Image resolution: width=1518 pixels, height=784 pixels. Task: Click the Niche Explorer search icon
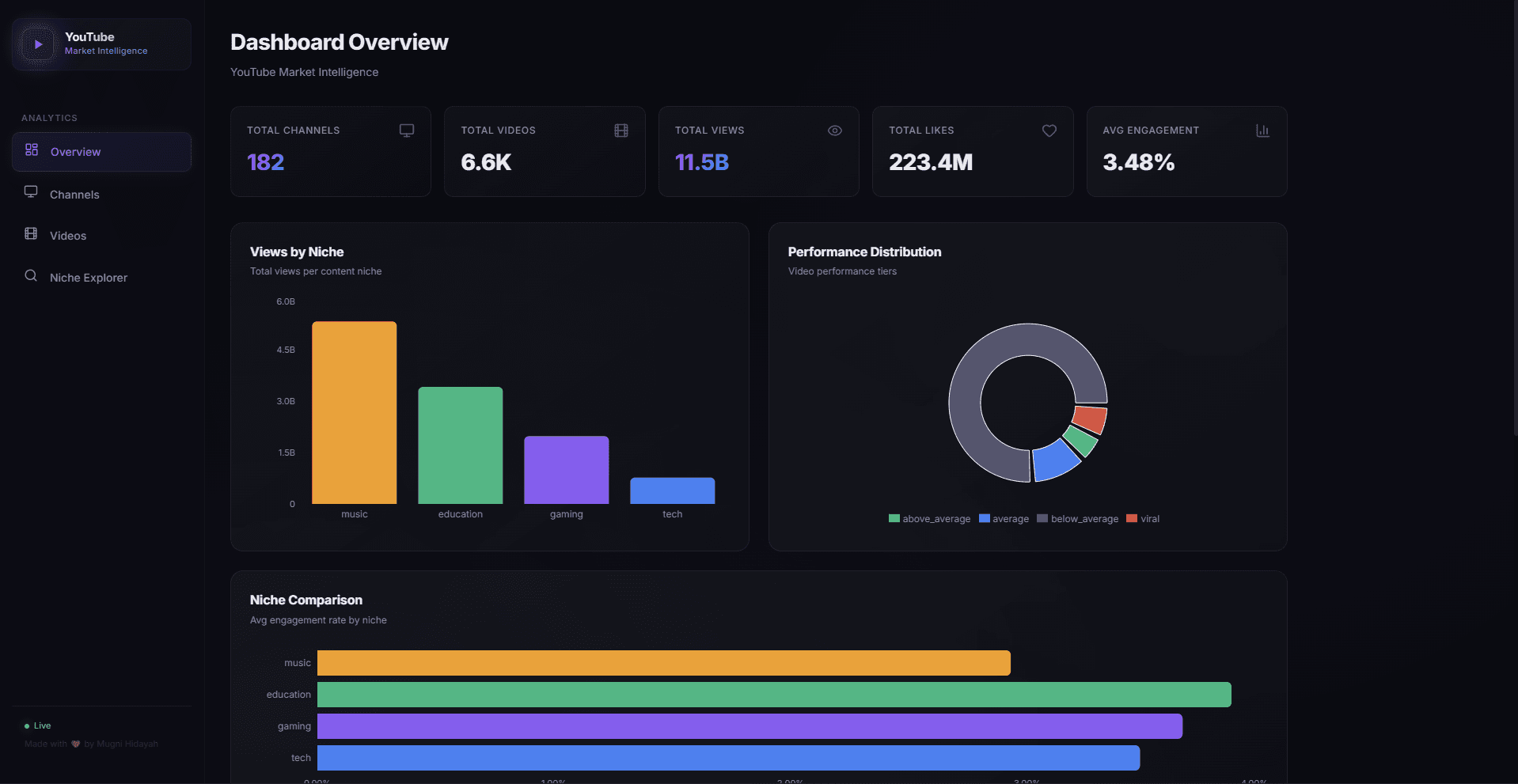[31, 275]
